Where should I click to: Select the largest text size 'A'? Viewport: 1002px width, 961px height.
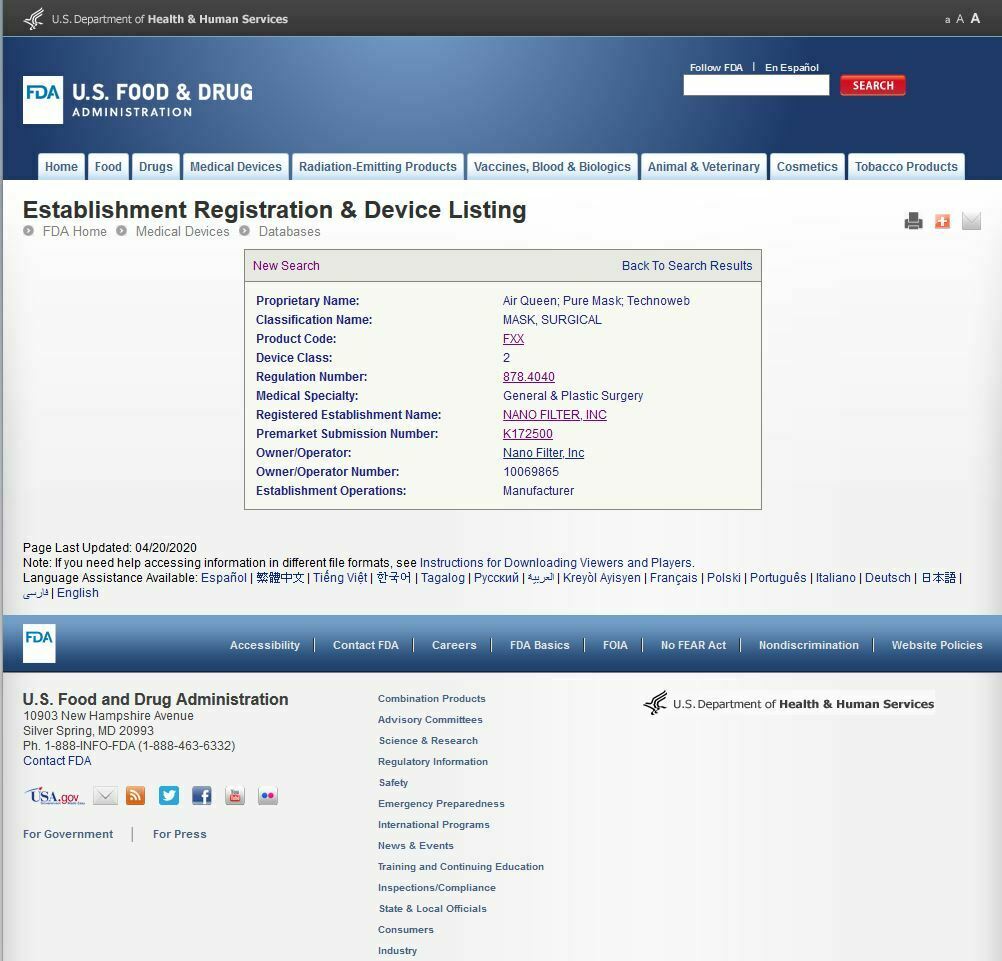point(975,18)
